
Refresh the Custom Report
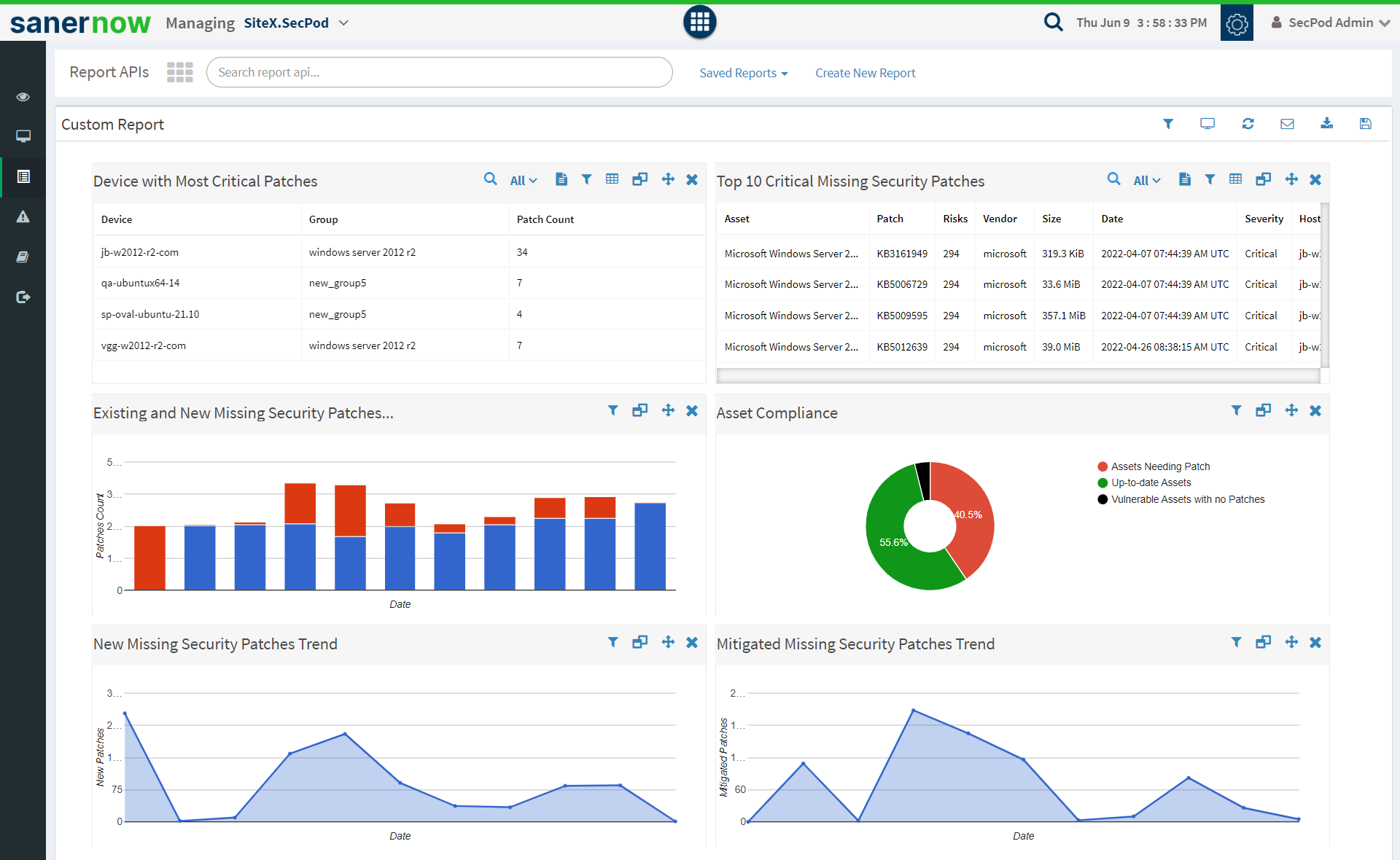(x=1248, y=124)
